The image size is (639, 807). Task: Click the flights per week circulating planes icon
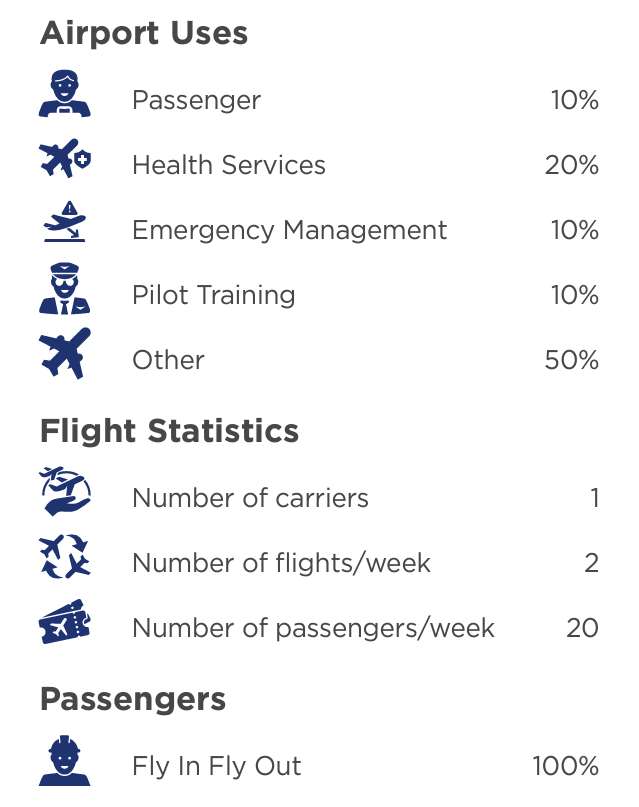[65, 556]
